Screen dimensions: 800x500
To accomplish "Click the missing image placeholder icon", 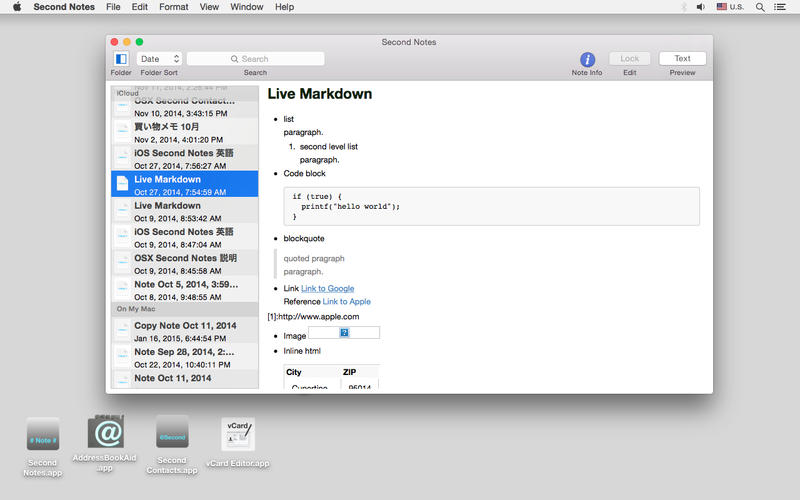I will [344, 333].
